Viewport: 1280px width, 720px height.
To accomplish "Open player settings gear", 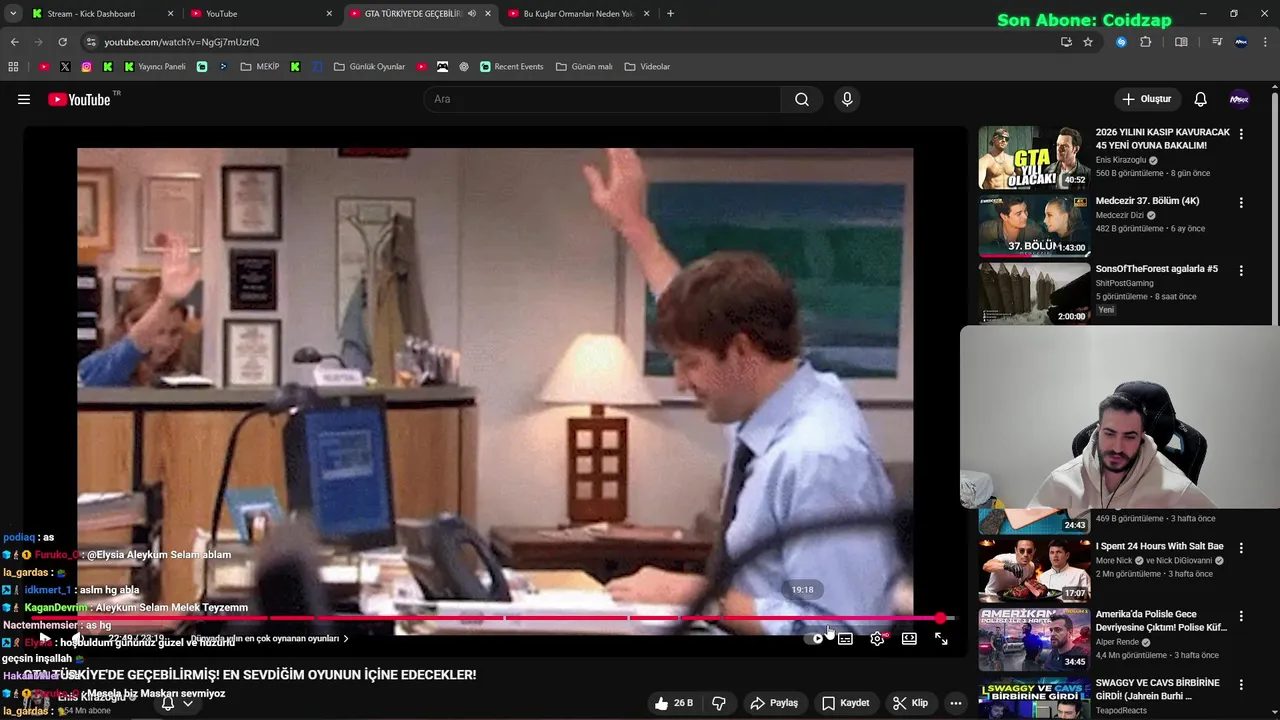I will pyautogui.click(x=877, y=638).
